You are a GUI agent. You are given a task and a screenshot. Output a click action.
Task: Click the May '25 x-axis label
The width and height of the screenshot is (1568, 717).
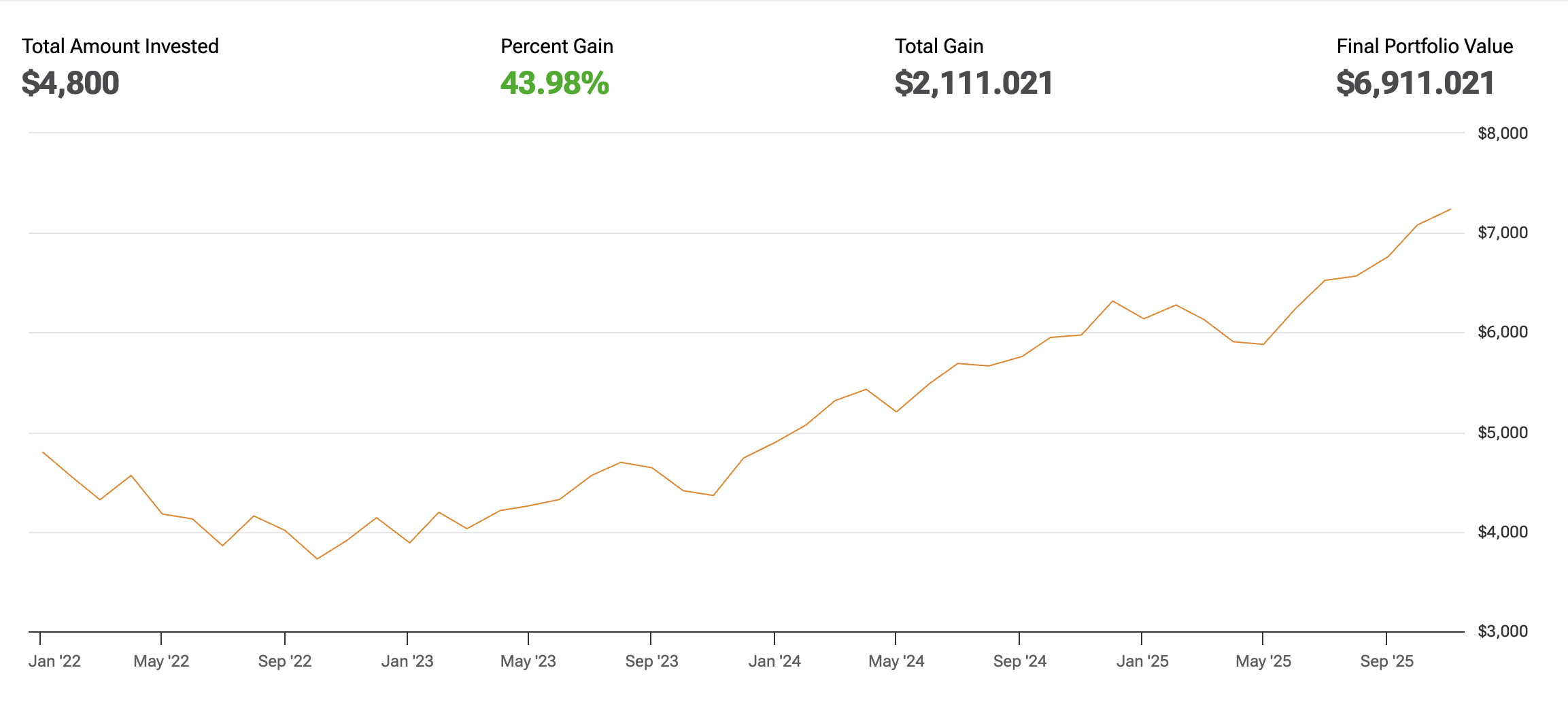[x=1263, y=661]
